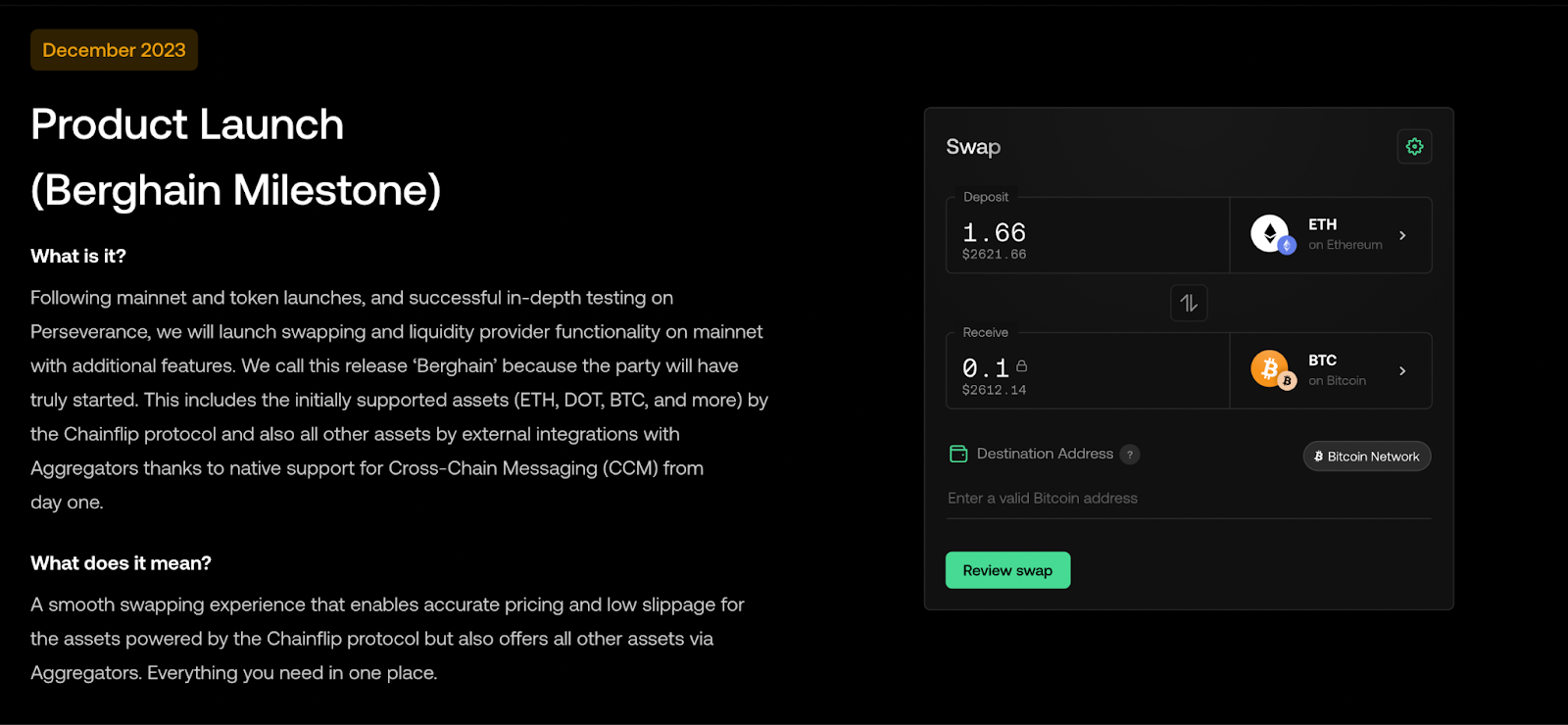Open Destination Address help question mark

(x=1130, y=455)
